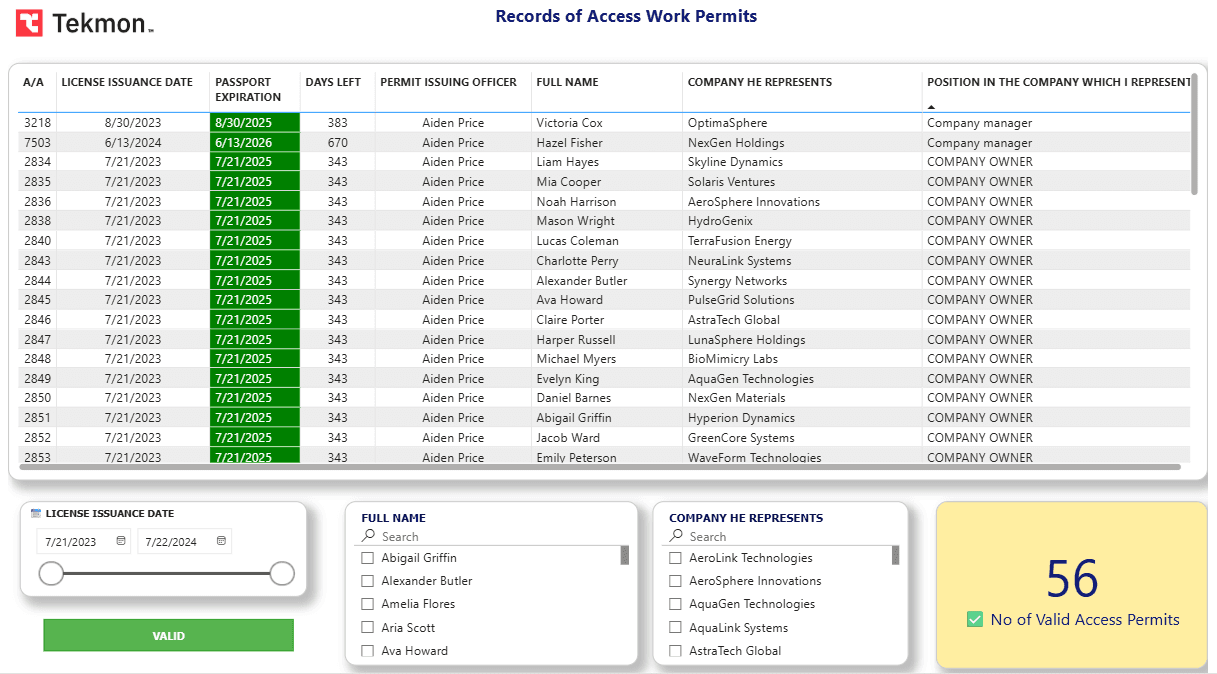Select the AquaGen Technologies checkbox
Viewport: 1217px width, 674px height.
pos(675,603)
